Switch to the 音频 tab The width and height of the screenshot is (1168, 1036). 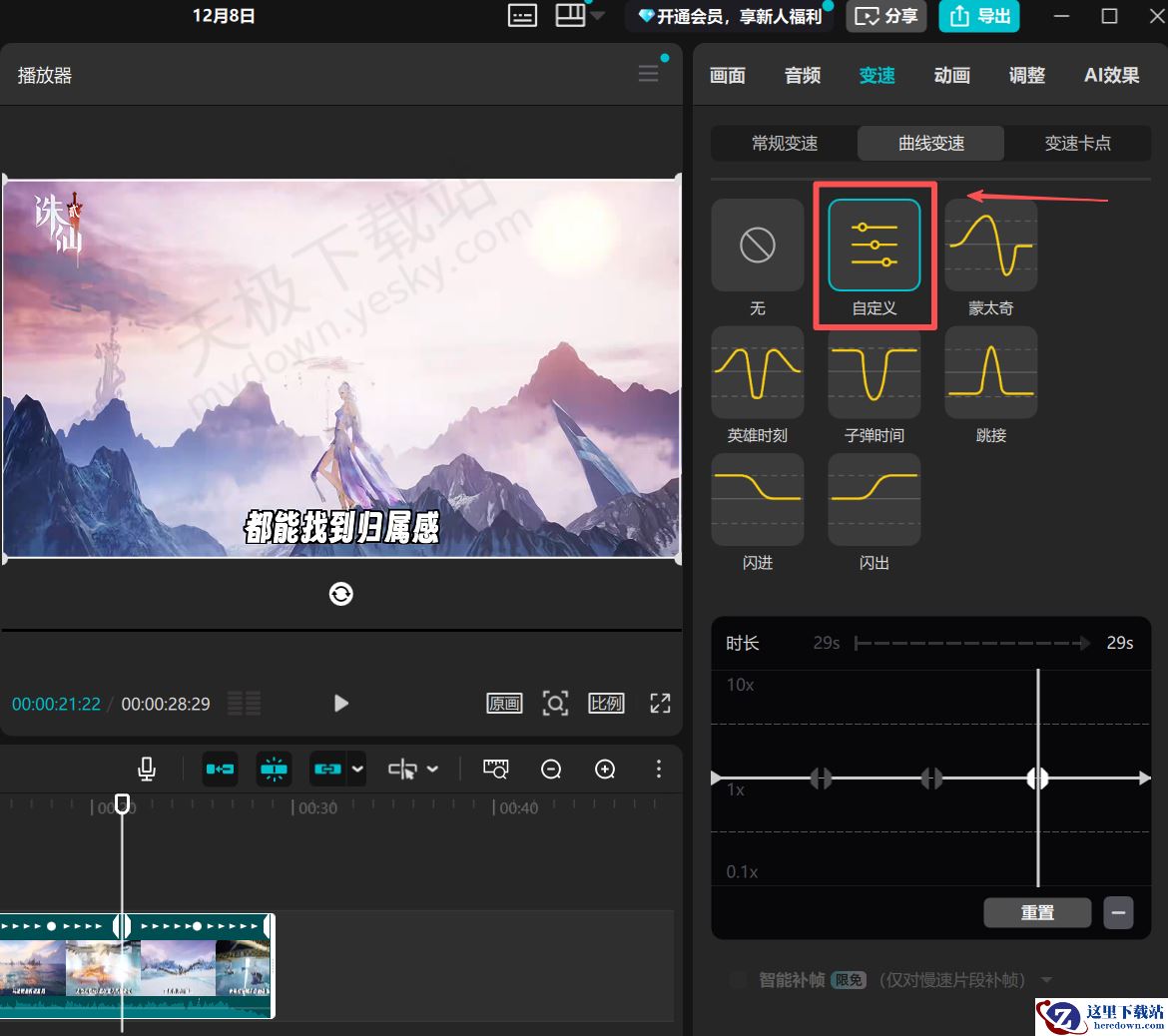coord(802,75)
